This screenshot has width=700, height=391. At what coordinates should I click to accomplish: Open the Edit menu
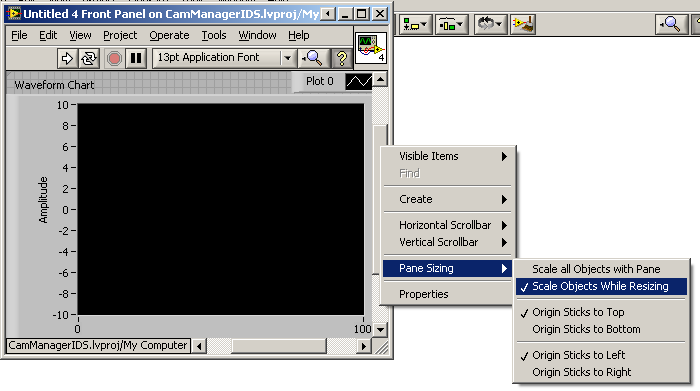point(48,35)
